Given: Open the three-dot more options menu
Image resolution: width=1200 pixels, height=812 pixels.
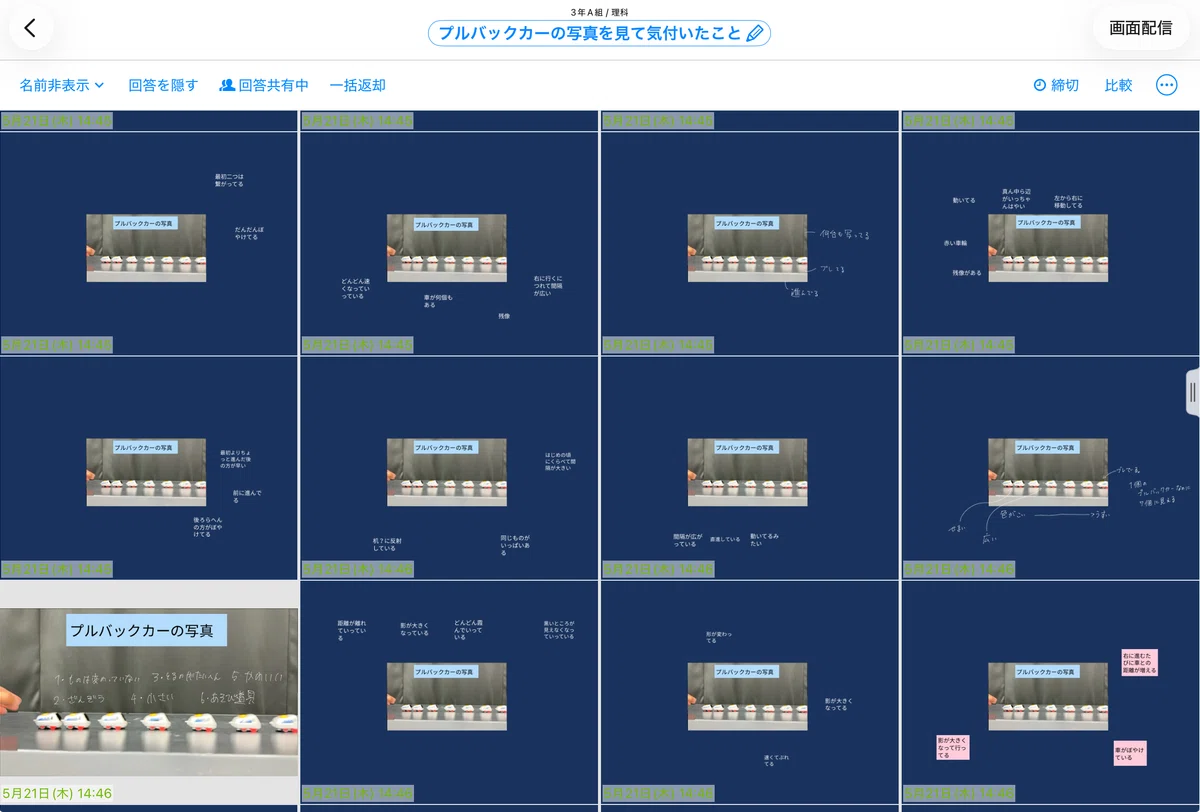Looking at the screenshot, I should tap(1166, 85).
